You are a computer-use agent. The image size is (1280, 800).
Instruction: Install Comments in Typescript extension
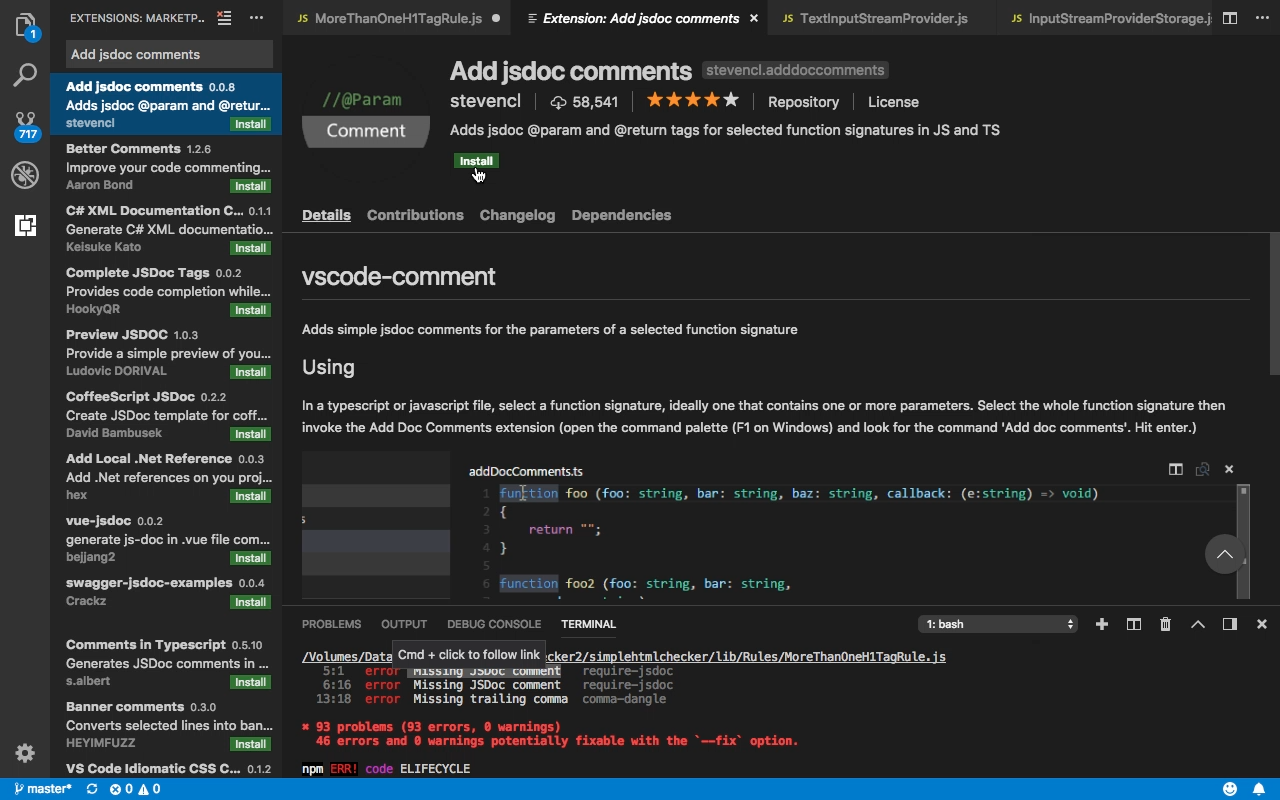click(x=250, y=682)
